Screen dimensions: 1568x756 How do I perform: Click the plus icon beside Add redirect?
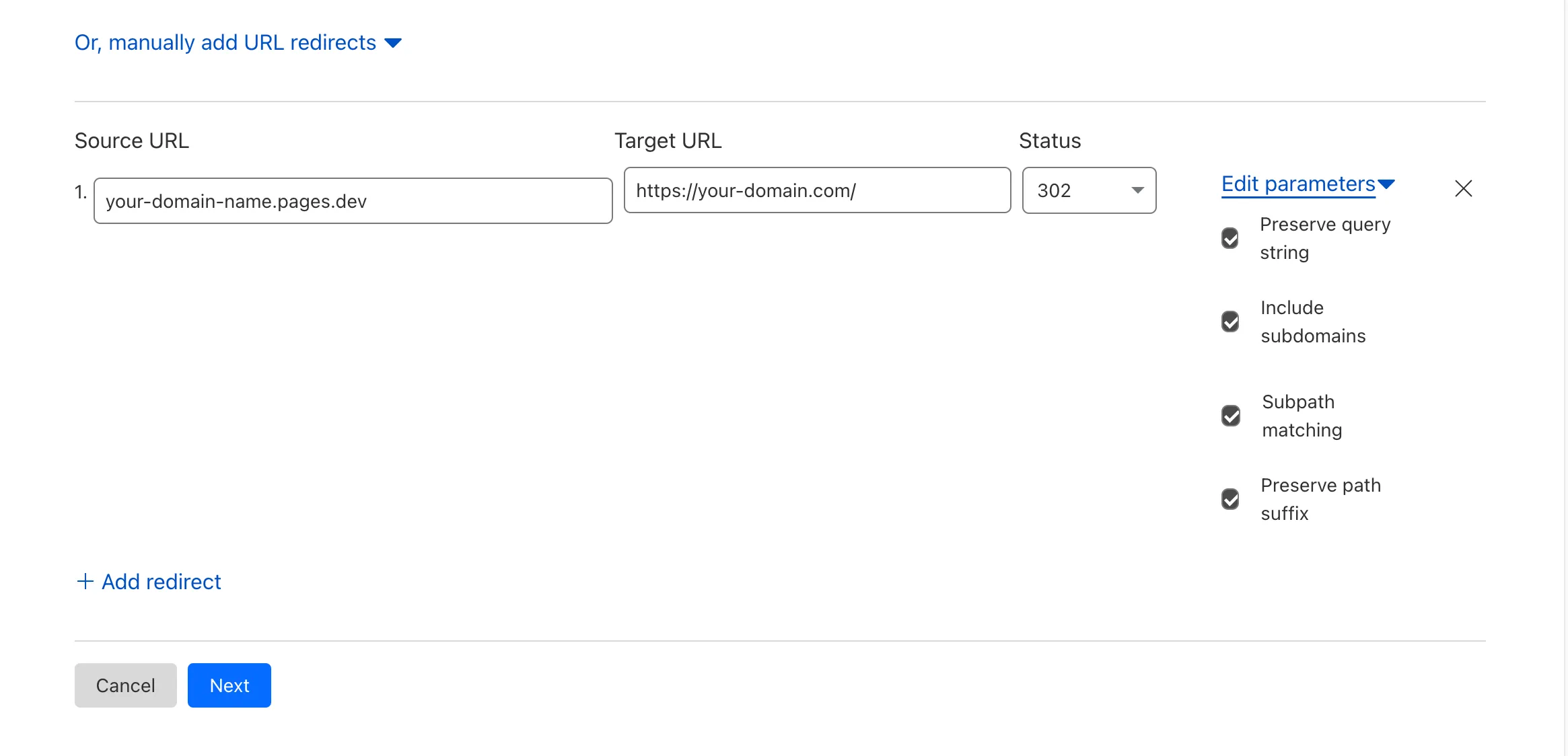(x=85, y=581)
